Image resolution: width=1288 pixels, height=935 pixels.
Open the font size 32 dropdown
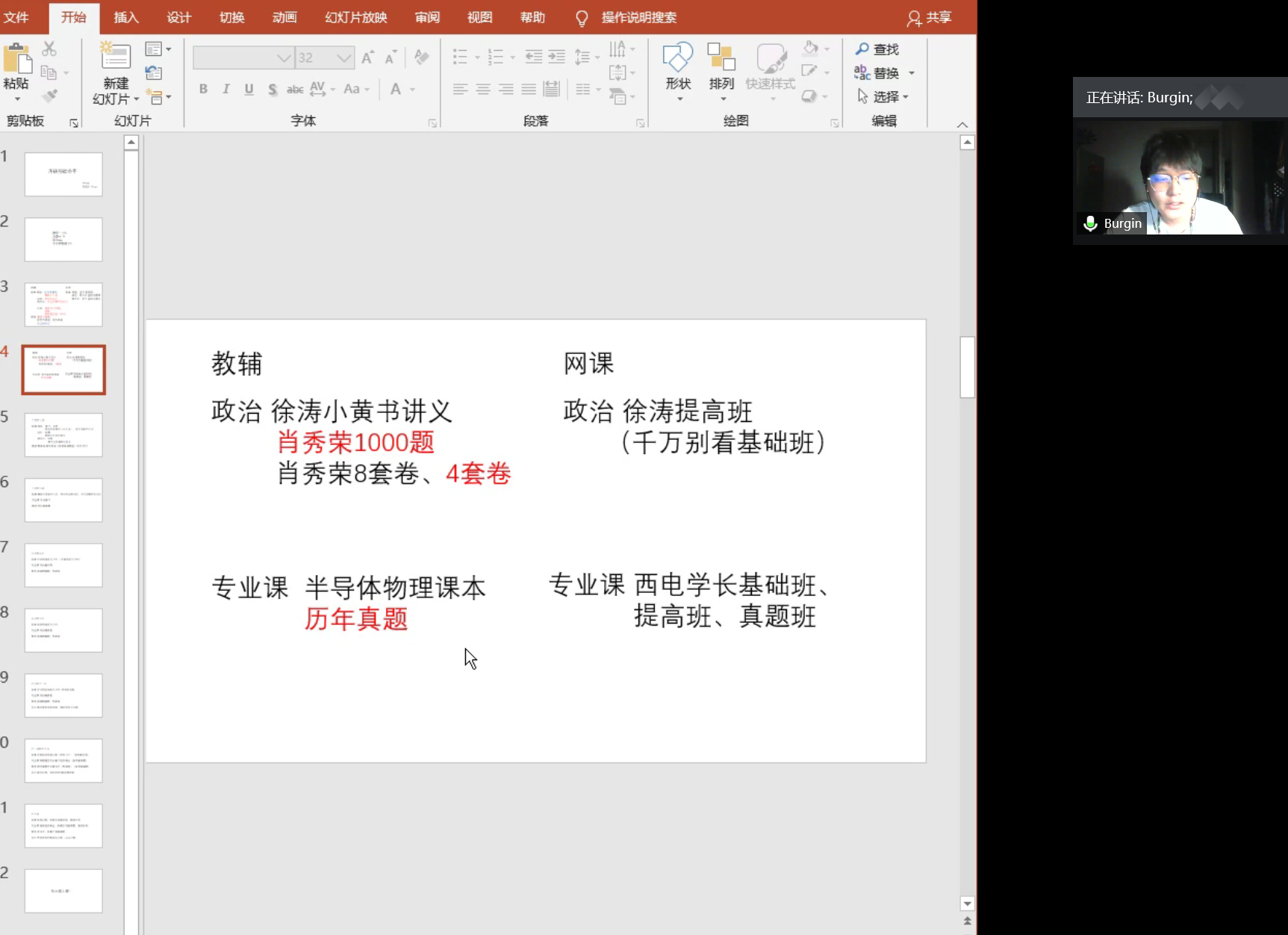[x=343, y=58]
